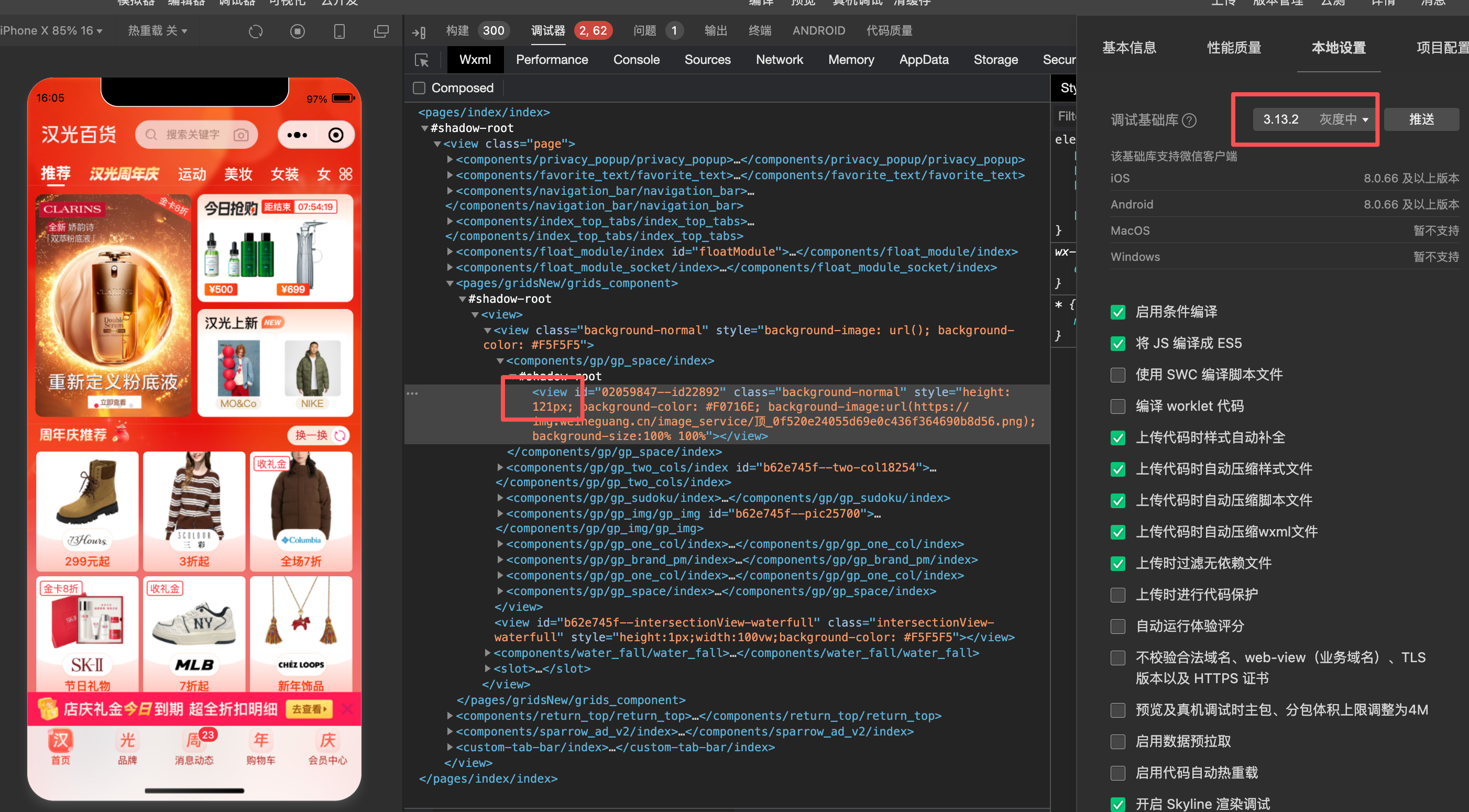
Task: Click the 搜索关键字 search field
Action: coord(192,135)
